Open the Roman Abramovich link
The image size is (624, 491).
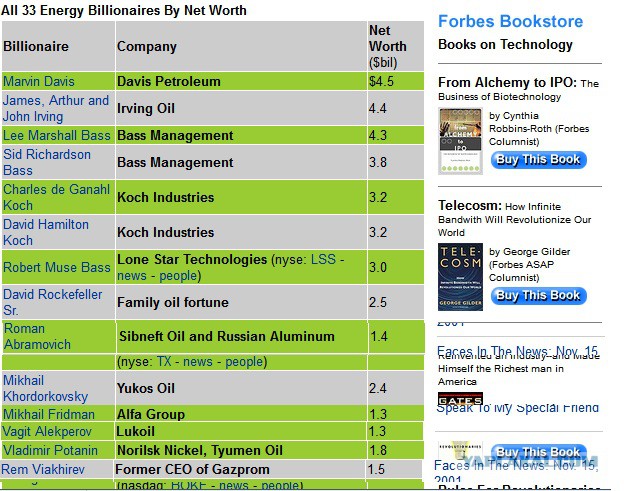pos(37,337)
